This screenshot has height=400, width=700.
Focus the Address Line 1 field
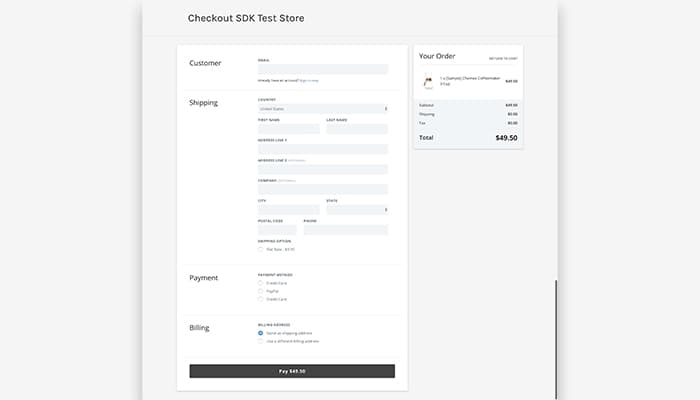(x=322, y=149)
